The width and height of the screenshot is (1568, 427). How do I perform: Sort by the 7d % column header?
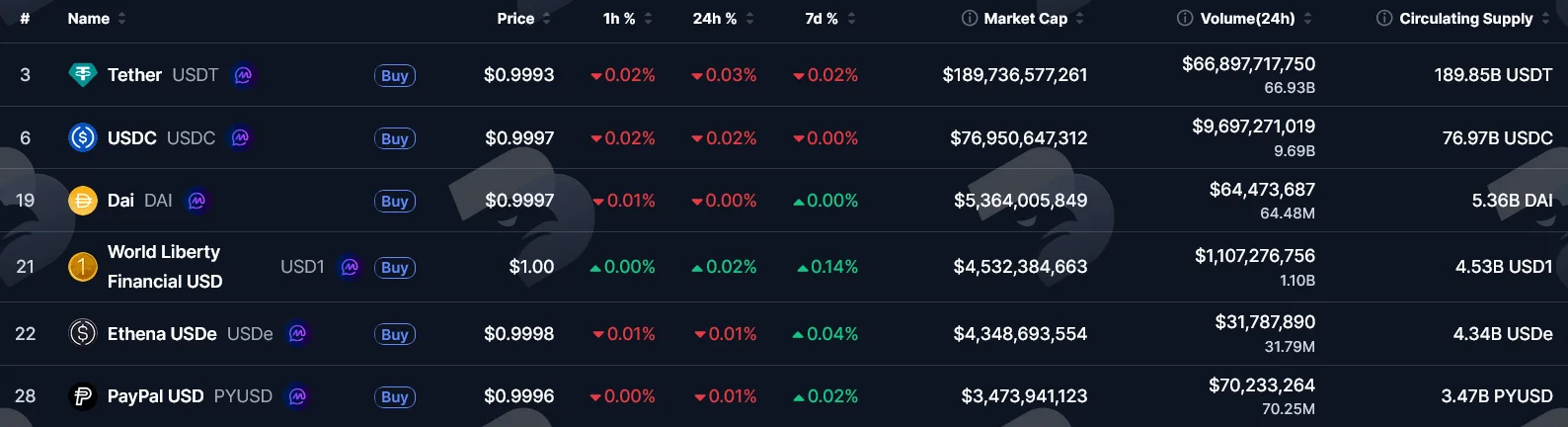tap(830, 18)
